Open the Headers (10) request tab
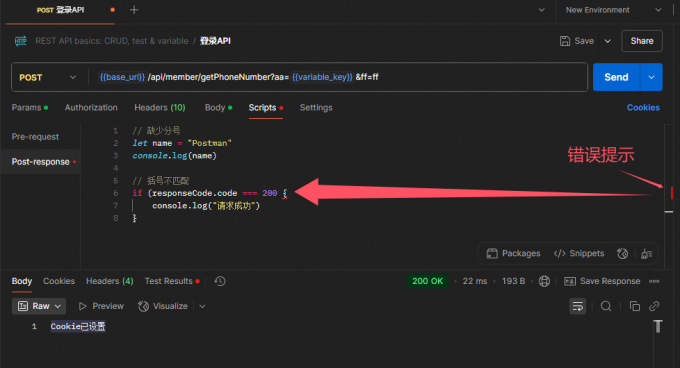The image size is (680, 368). tap(160, 107)
